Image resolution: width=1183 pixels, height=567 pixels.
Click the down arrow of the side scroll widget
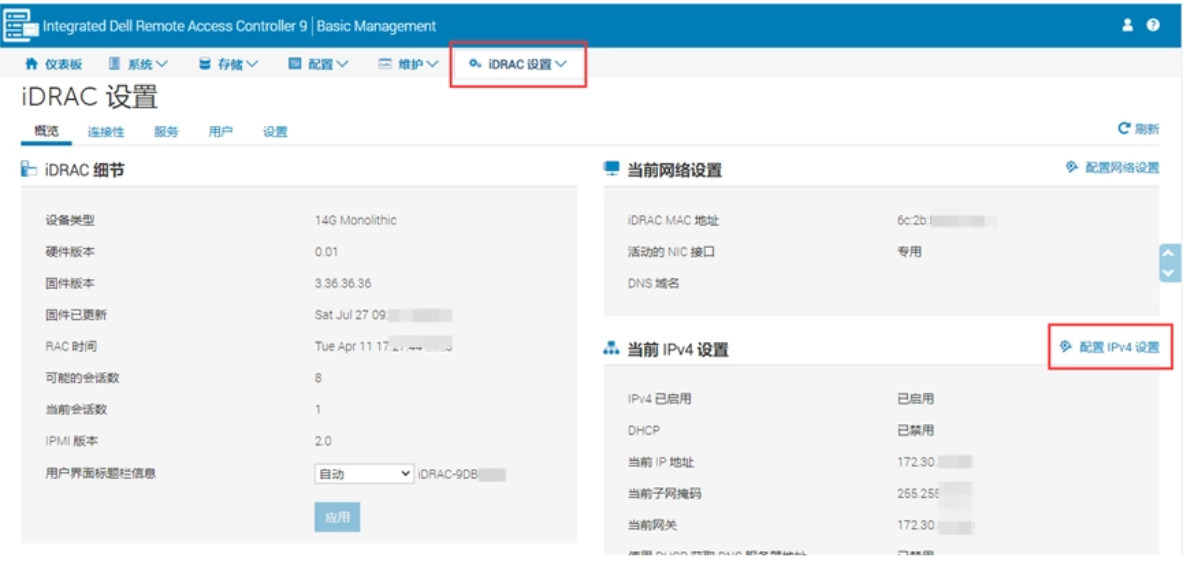1169,272
